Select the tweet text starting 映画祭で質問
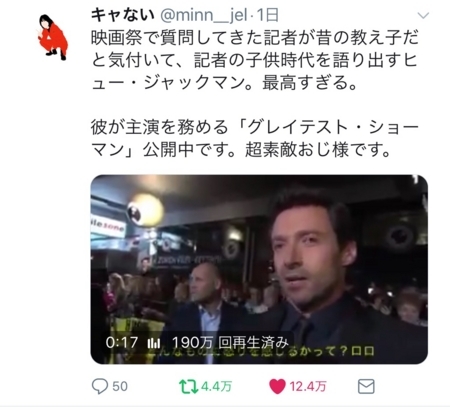Viewport: 450px width, 410px height. [255, 60]
